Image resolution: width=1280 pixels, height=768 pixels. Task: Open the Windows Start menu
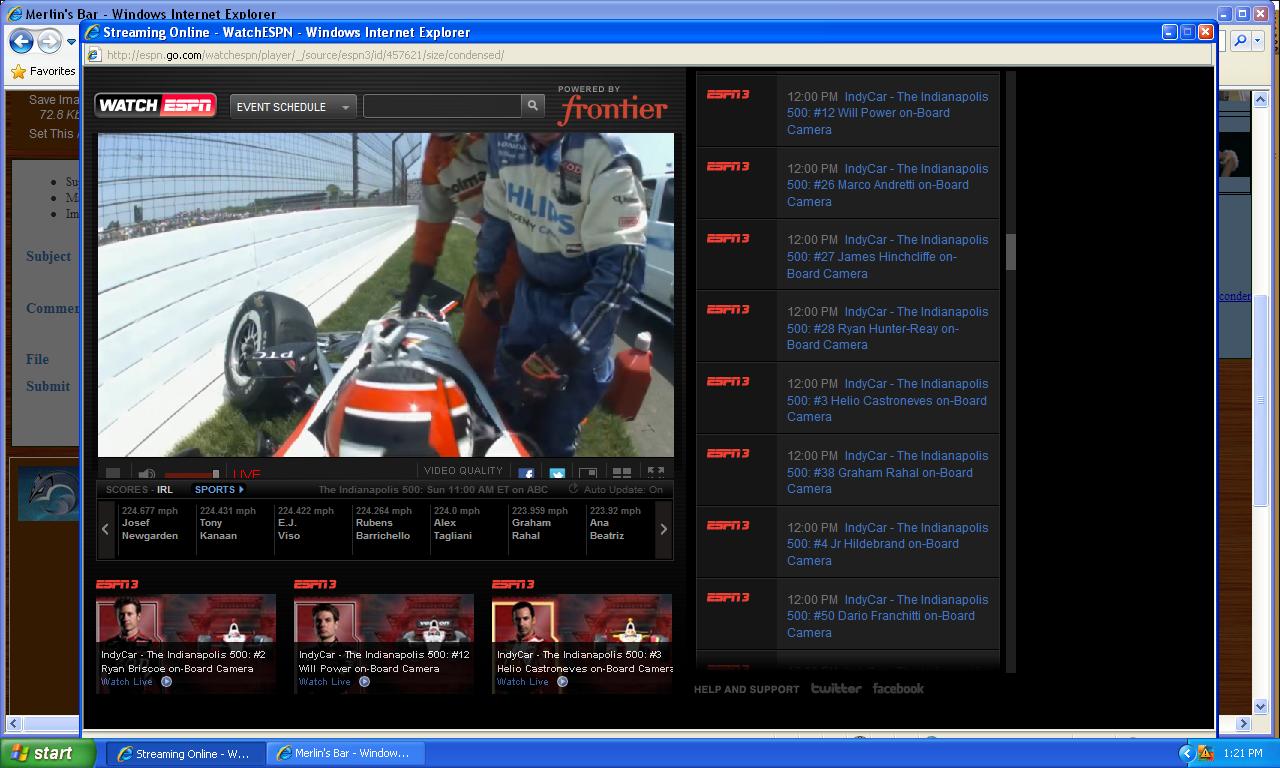(47, 753)
